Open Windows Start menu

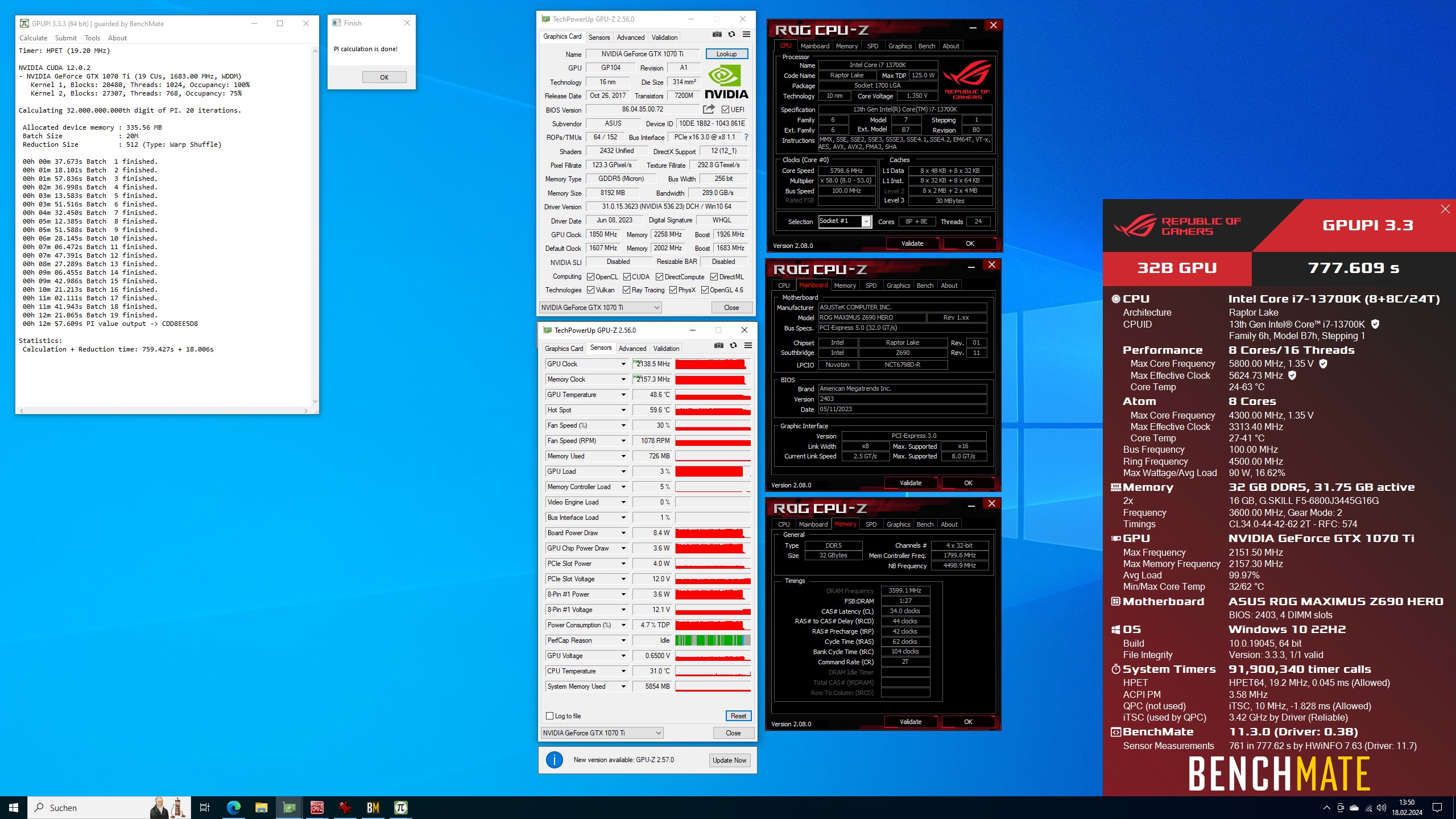[14, 808]
